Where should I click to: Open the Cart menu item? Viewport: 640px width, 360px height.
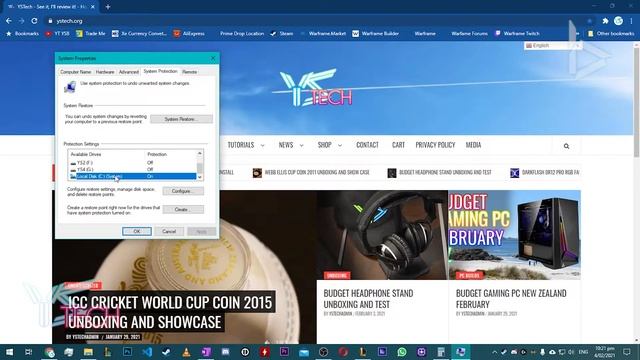click(398, 145)
